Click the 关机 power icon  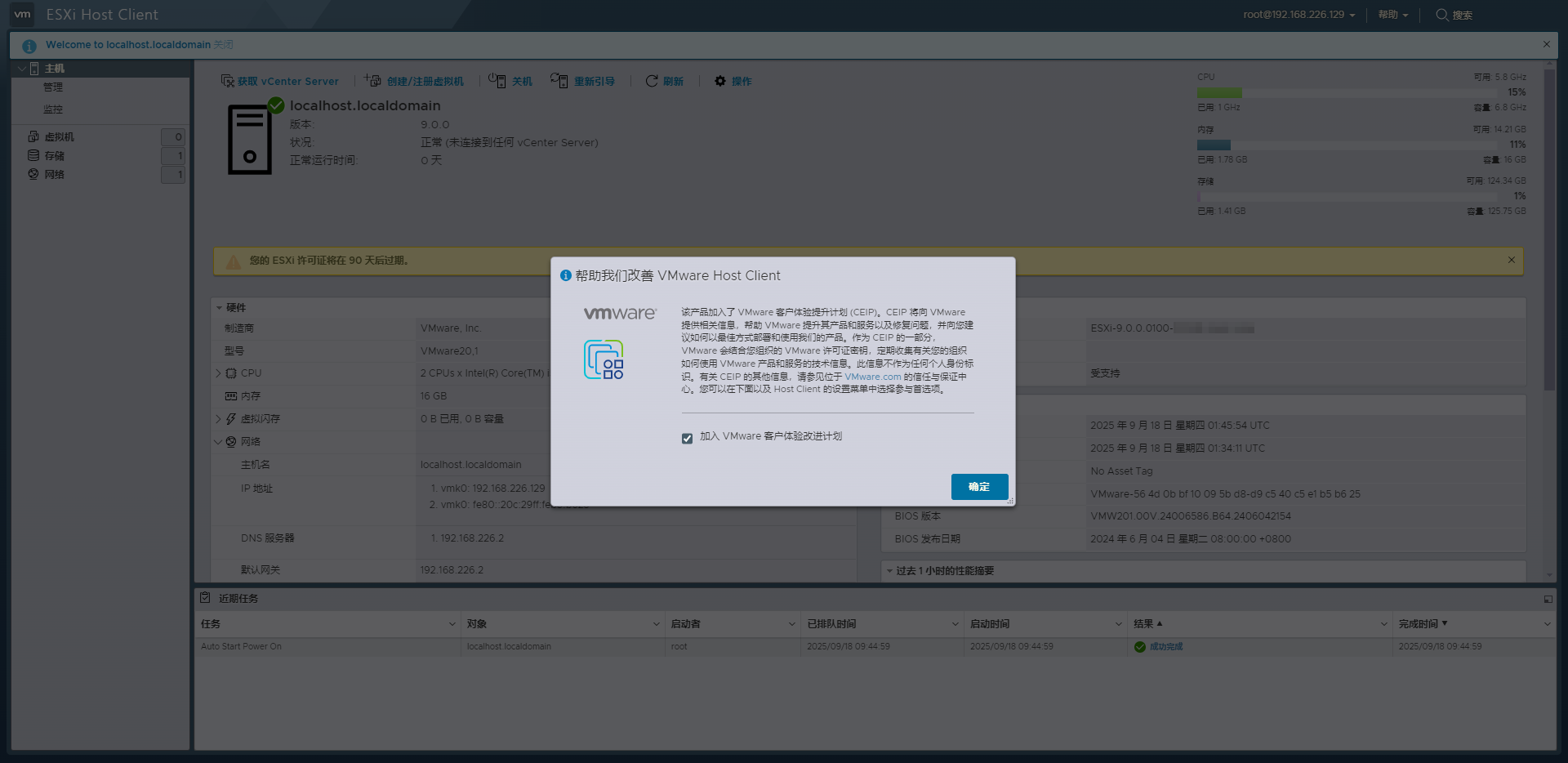pyautogui.click(x=497, y=80)
